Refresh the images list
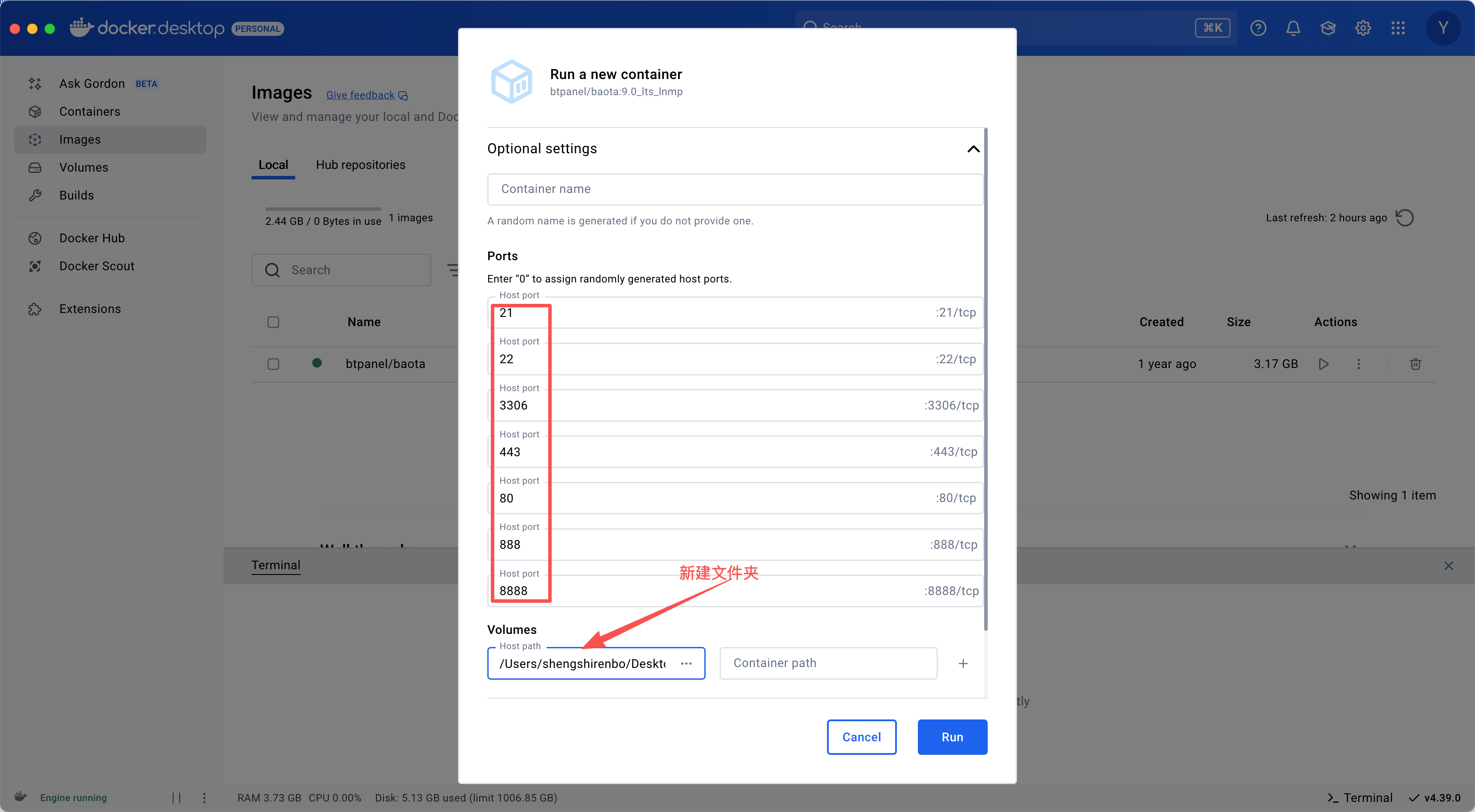1475x812 pixels. [1405, 217]
